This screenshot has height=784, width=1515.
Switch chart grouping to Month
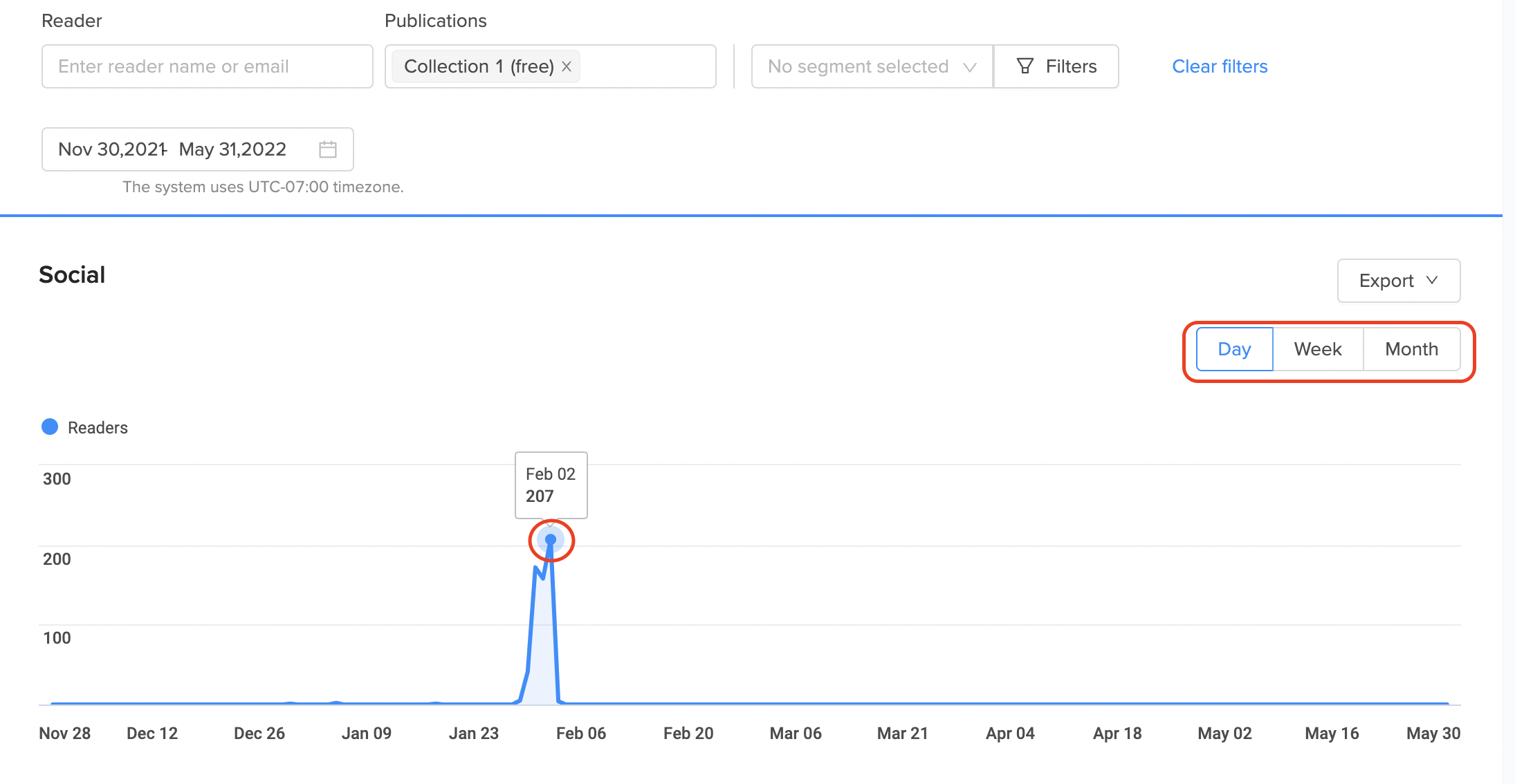tap(1411, 349)
